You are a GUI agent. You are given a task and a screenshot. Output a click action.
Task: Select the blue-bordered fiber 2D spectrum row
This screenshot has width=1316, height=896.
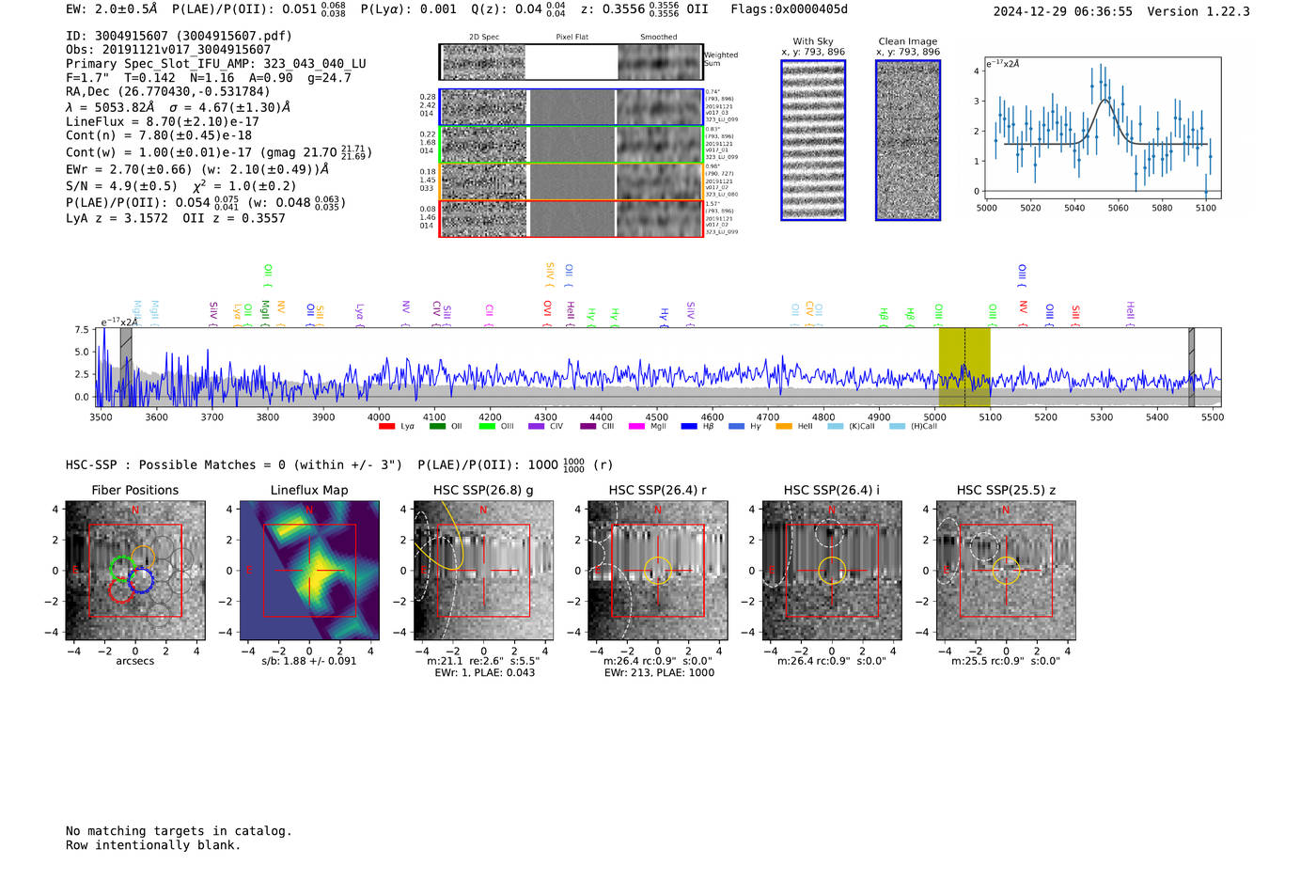click(x=572, y=107)
